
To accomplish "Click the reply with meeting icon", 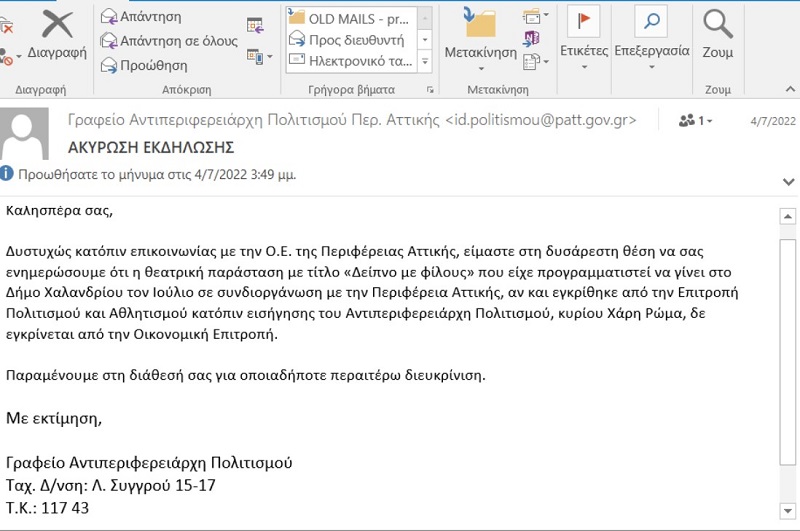I will 255,25.
